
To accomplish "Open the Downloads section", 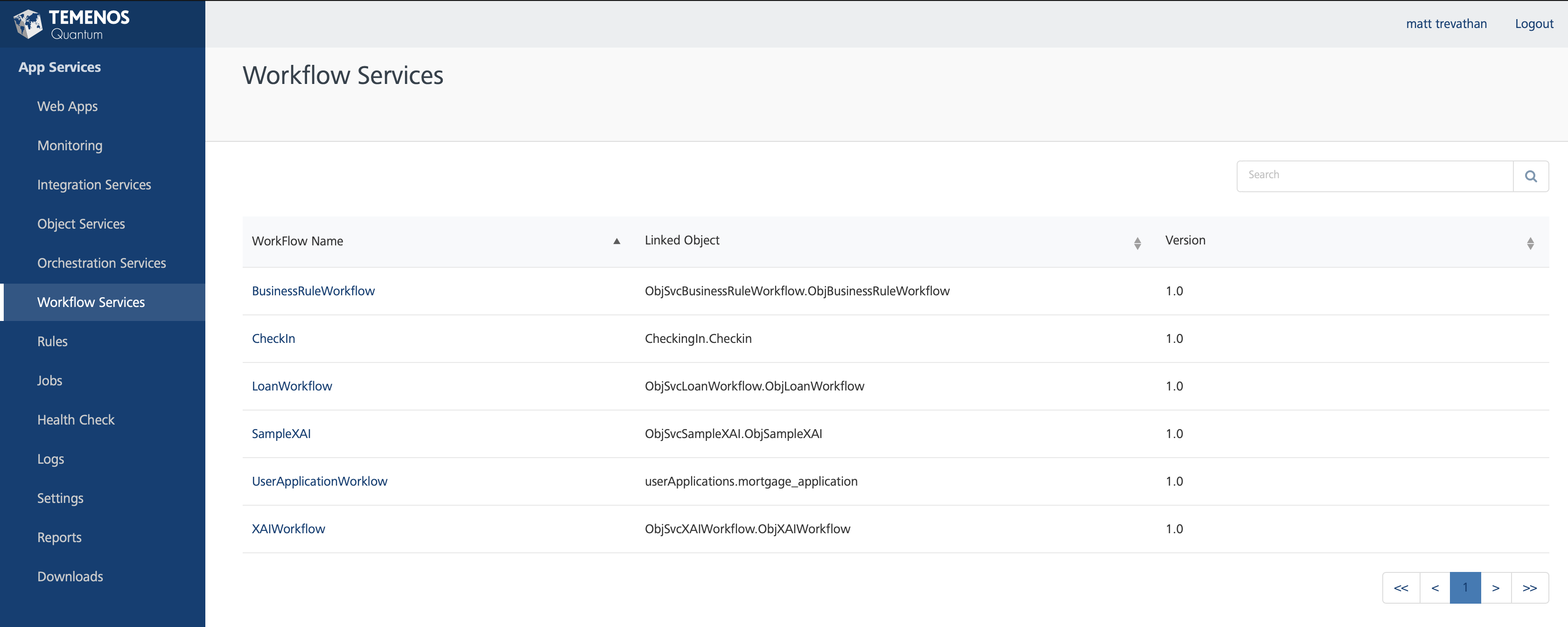I will tap(70, 576).
